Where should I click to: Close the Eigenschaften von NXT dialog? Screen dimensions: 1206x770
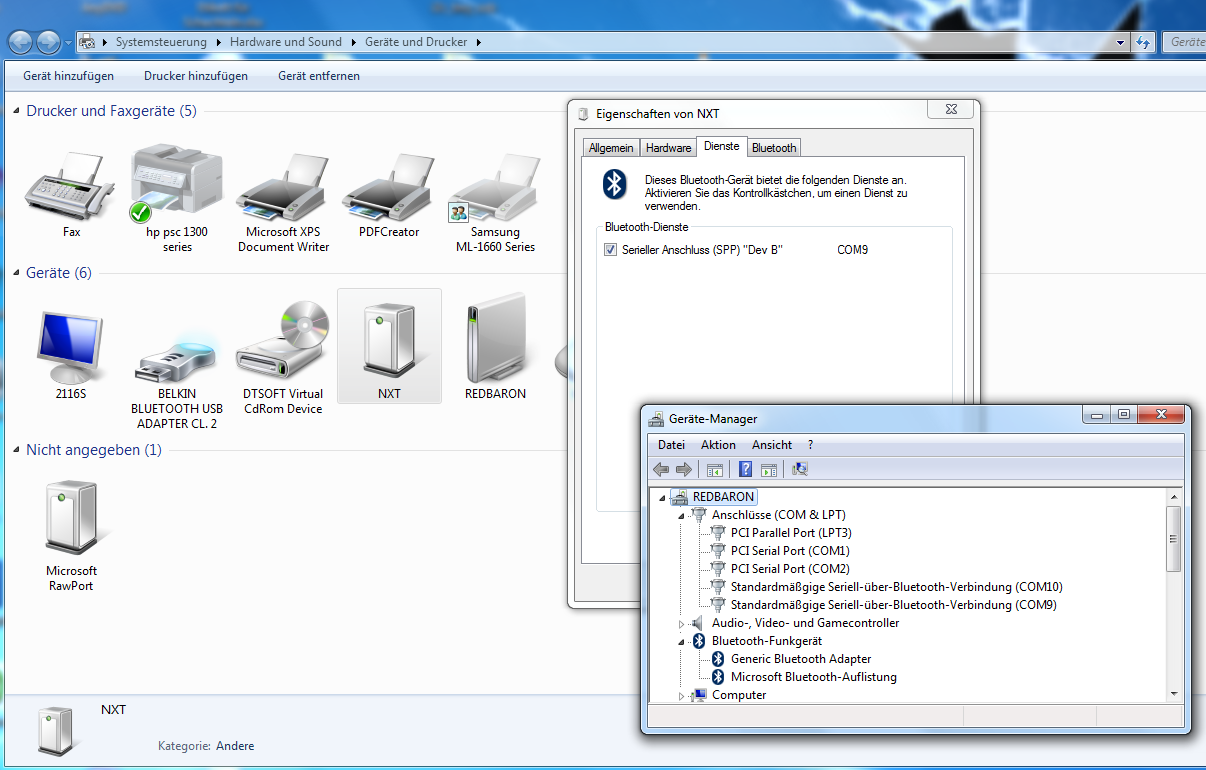click(x=950, y=109)
